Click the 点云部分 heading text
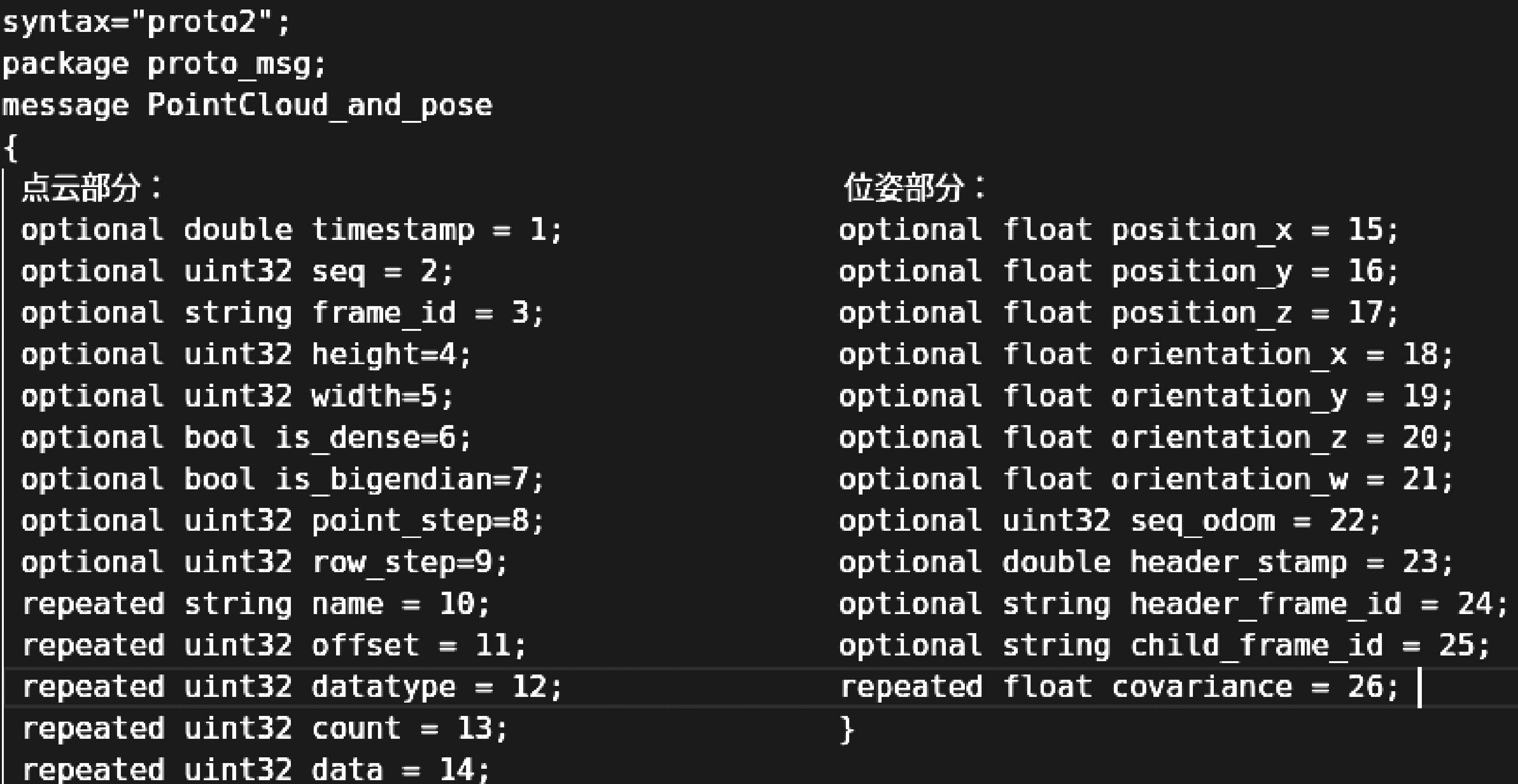 [x=81, y=189]
